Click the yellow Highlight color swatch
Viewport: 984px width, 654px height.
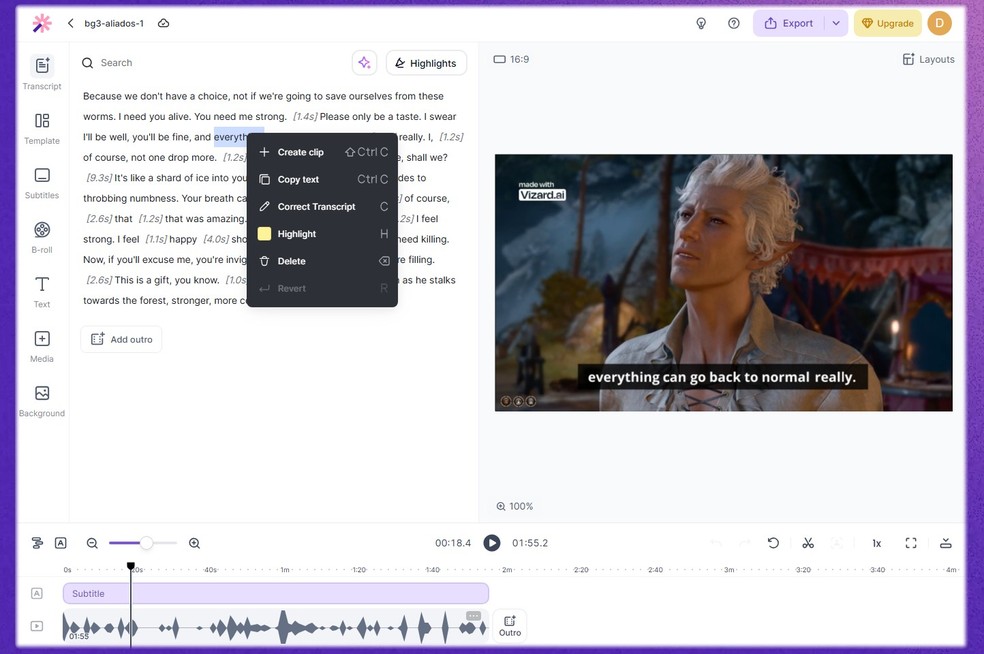[x=264, y=234]
